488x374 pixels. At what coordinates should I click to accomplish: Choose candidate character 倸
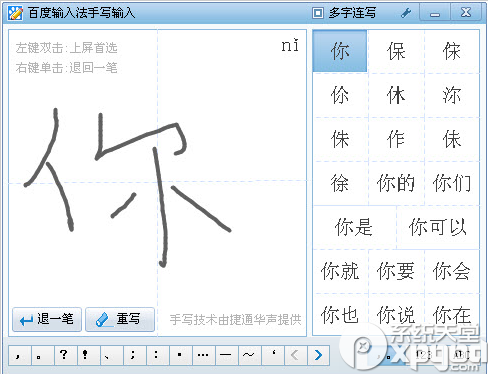click(452, 51)
